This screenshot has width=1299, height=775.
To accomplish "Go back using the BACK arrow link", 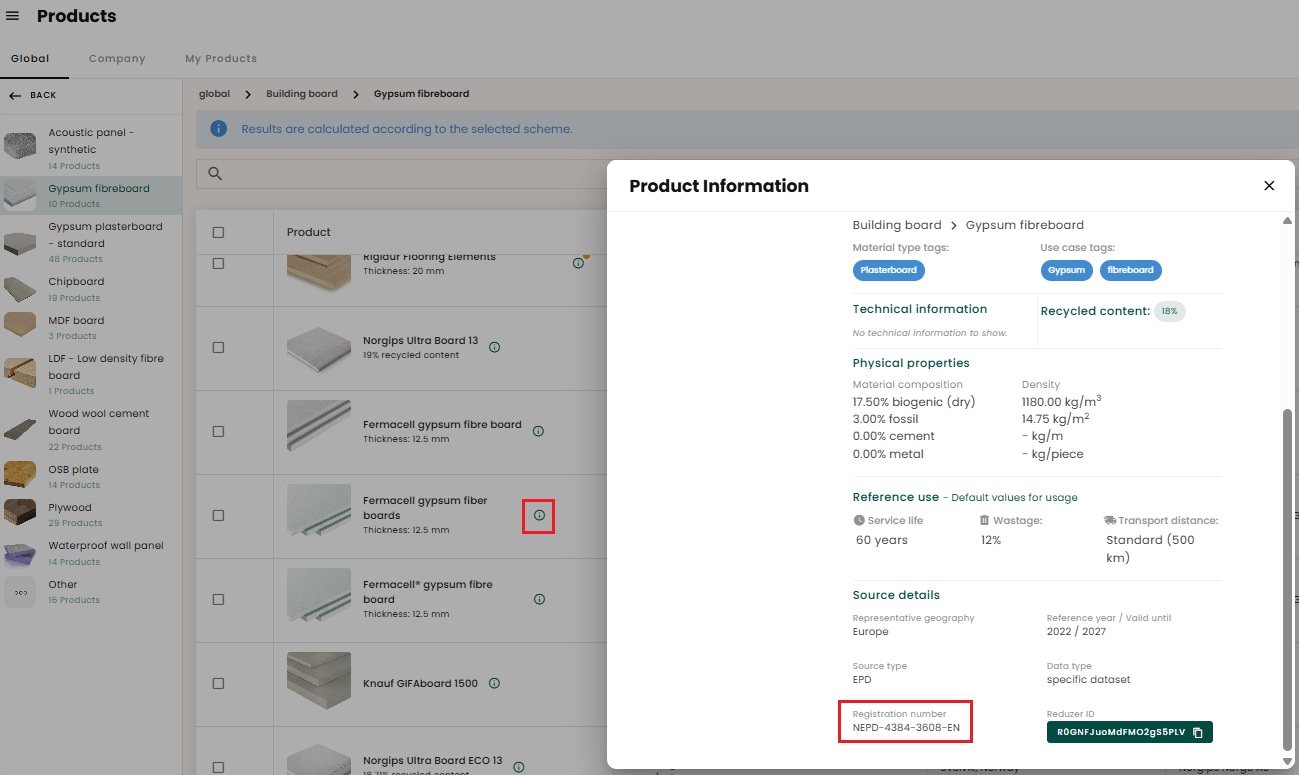I will (33, 95).
